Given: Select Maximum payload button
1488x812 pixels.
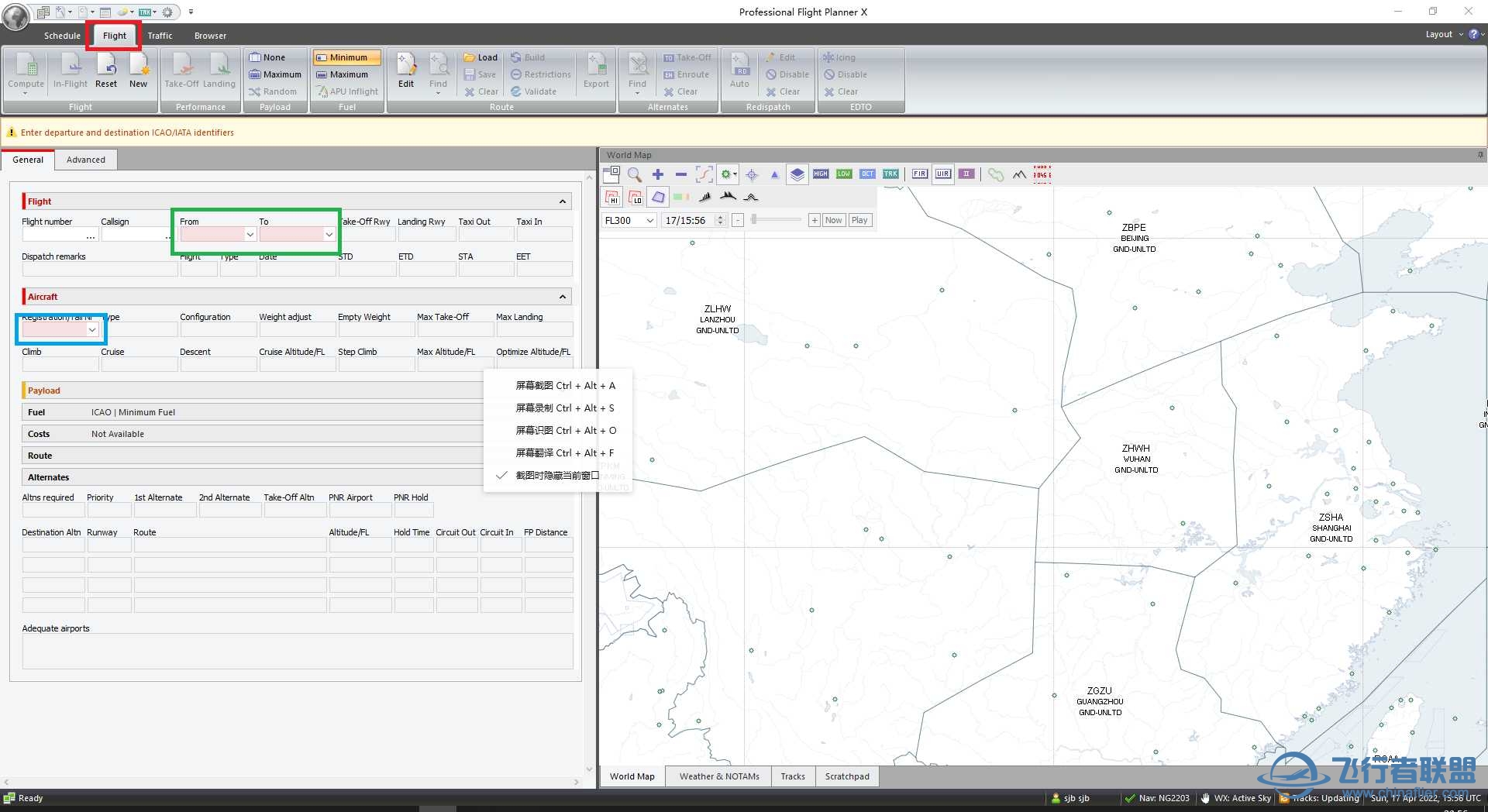Looking at the screenshot, I should pos(275,74).
